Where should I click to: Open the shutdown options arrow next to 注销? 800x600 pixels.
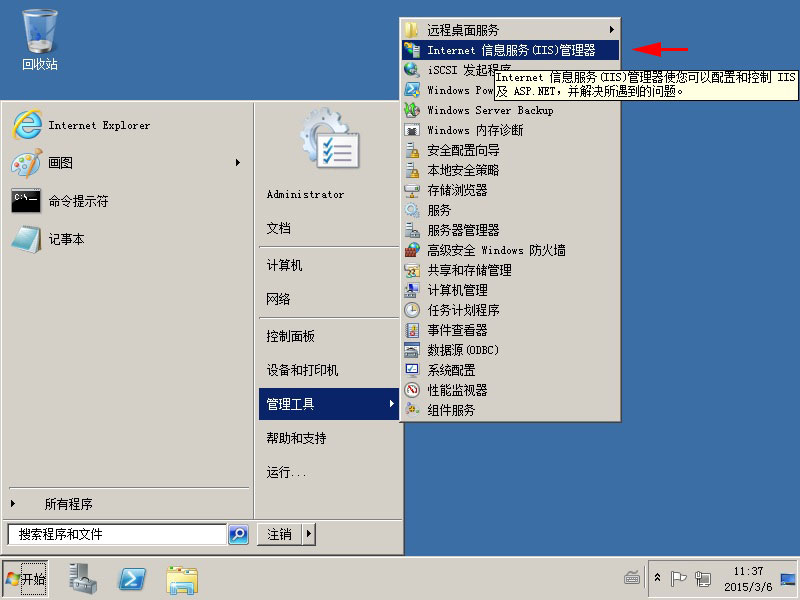coord(309,534)
